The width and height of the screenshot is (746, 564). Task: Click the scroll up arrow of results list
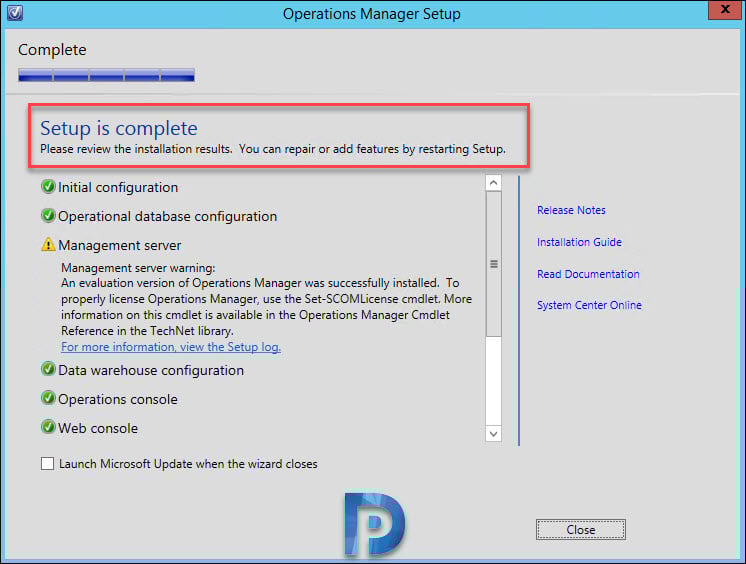[x=493, y=183]
